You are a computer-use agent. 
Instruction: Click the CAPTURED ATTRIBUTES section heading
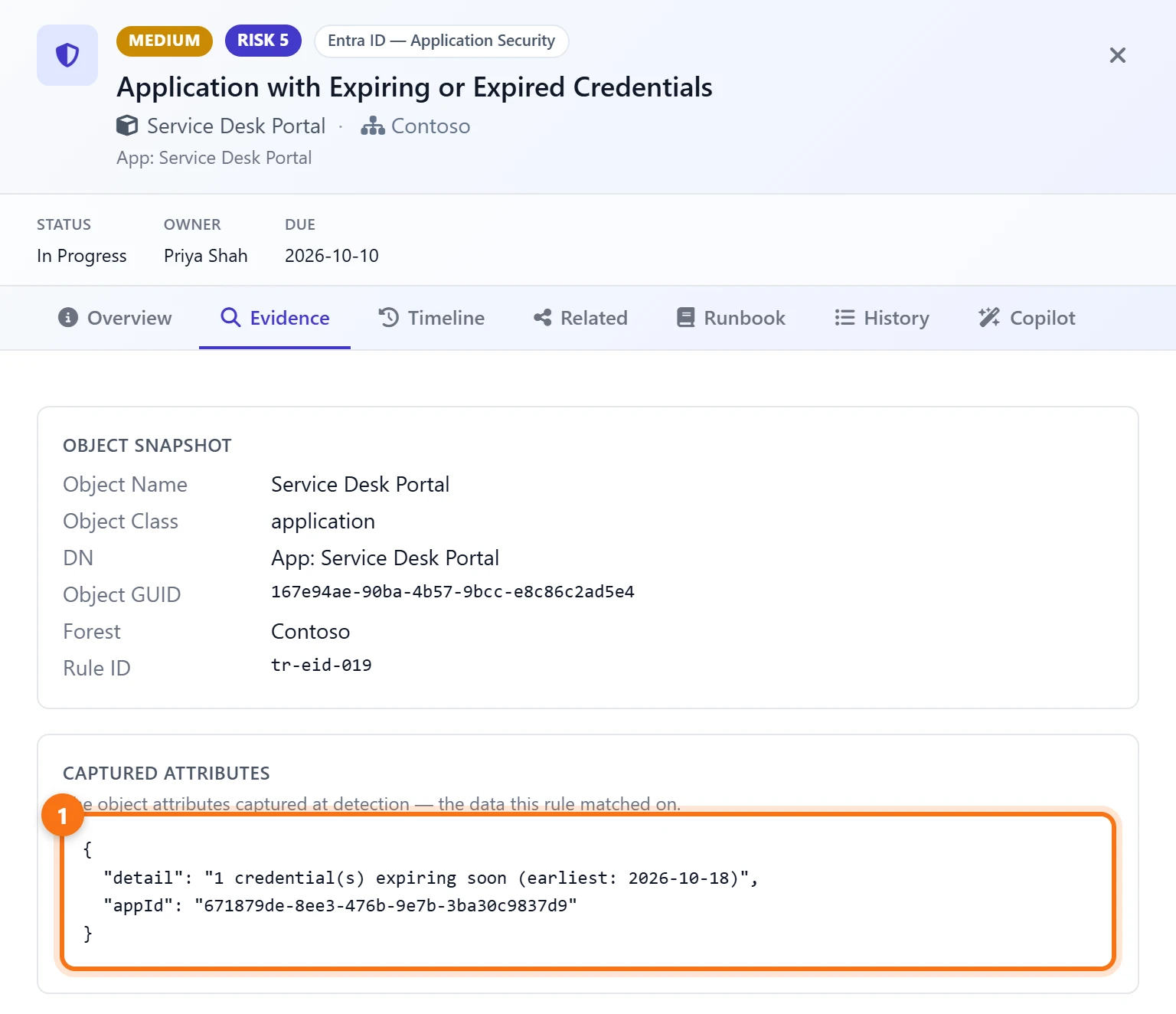[166, 774]
